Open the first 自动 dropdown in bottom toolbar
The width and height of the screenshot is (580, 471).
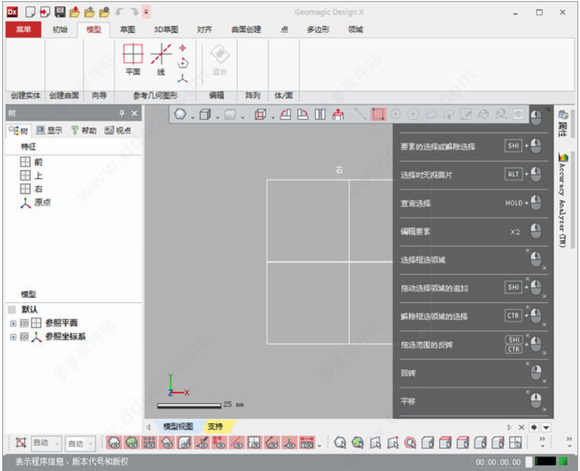(x=46, y=443)
